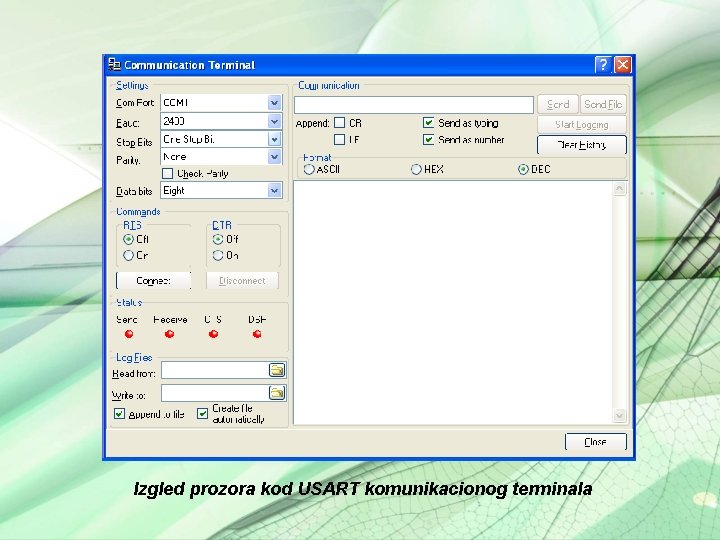
Task: Open the Baud rate dropdown
Action: point(274,121)
